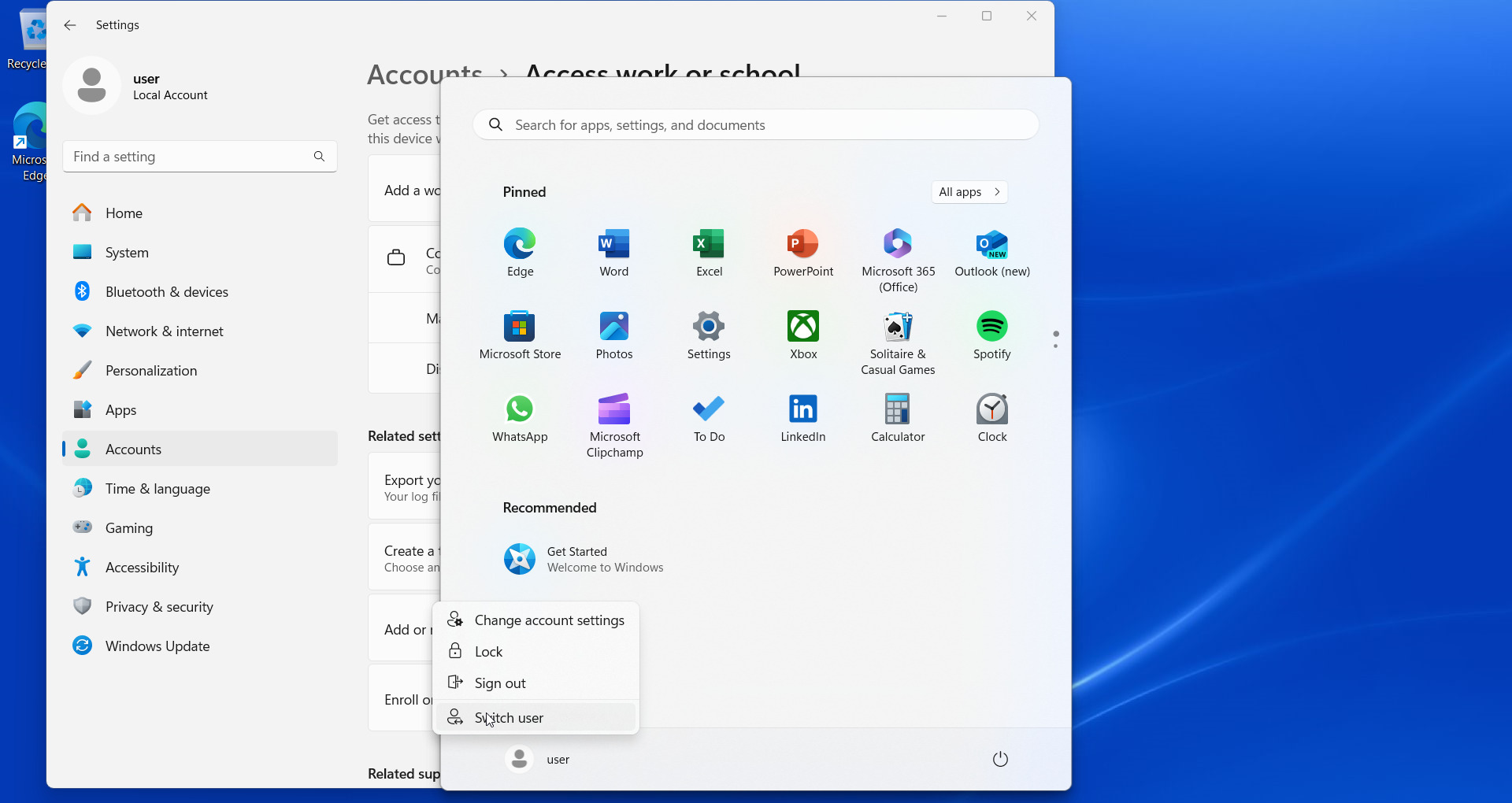
Task: Open WhatsApp in the Start menu
Action: click(520, 417)
